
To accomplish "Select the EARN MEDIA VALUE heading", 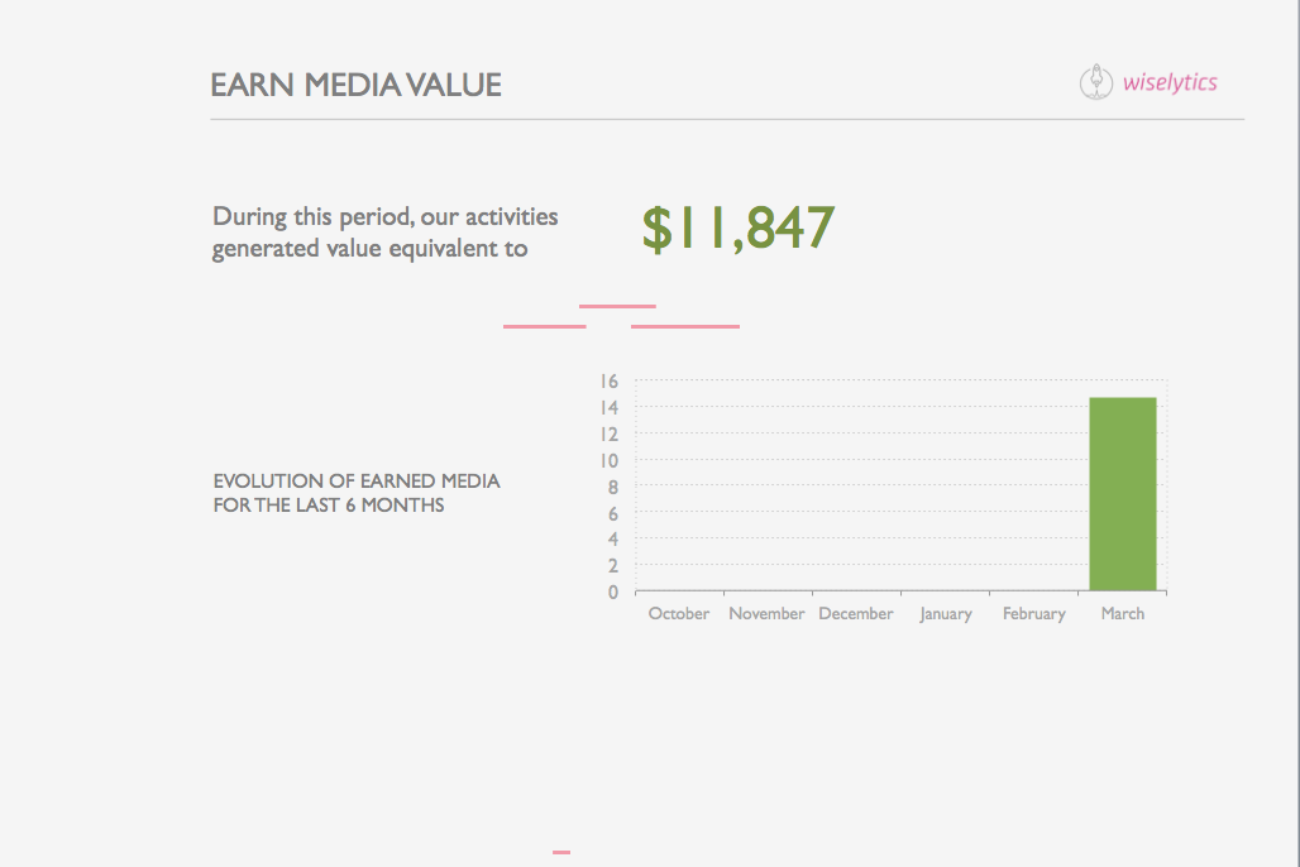I will pos(355,86).
